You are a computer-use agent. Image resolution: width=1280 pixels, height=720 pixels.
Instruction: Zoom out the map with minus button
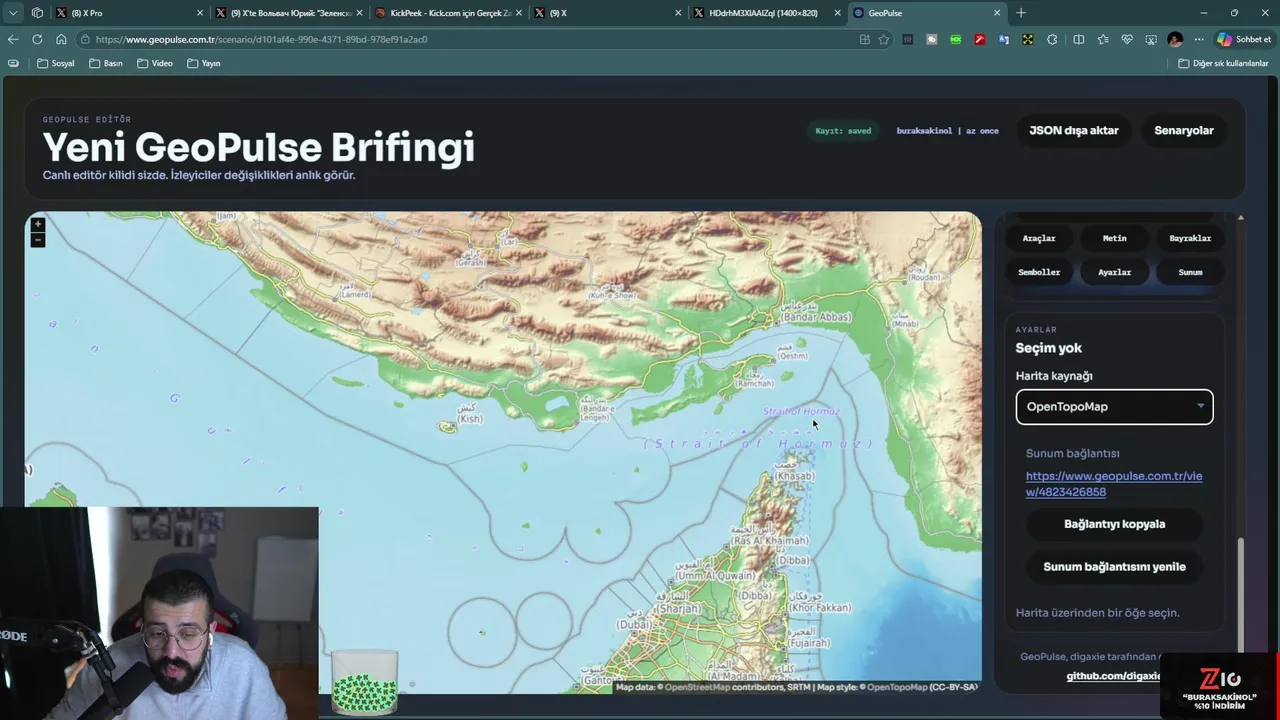point(38,240)
